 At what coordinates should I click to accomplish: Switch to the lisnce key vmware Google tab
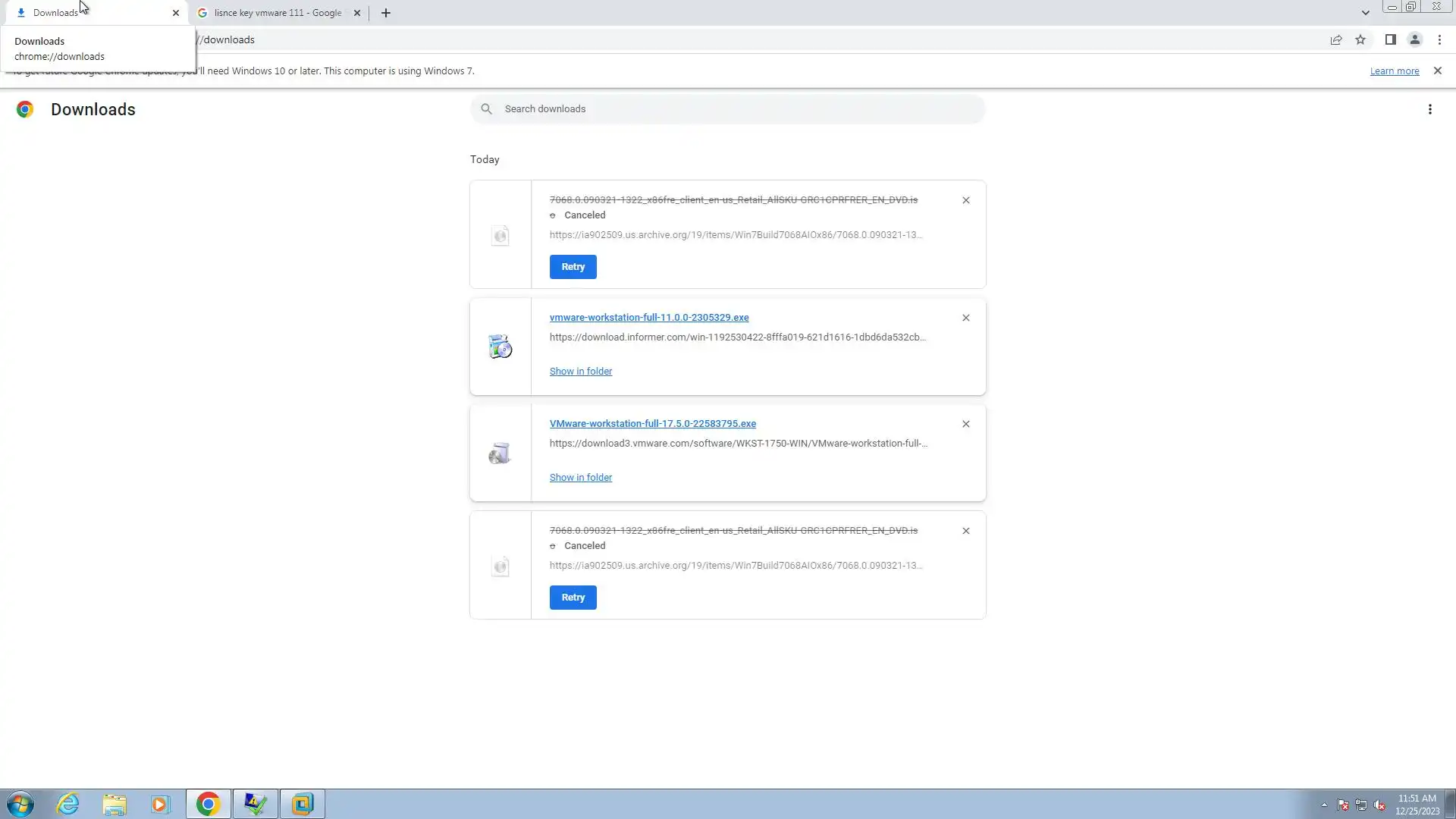[x=277, y=13]
